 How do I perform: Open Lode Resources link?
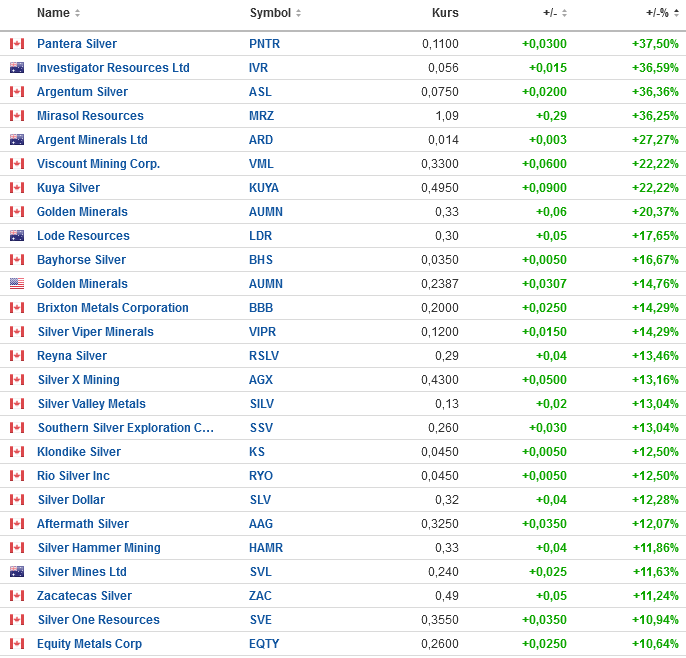[84, 236]
